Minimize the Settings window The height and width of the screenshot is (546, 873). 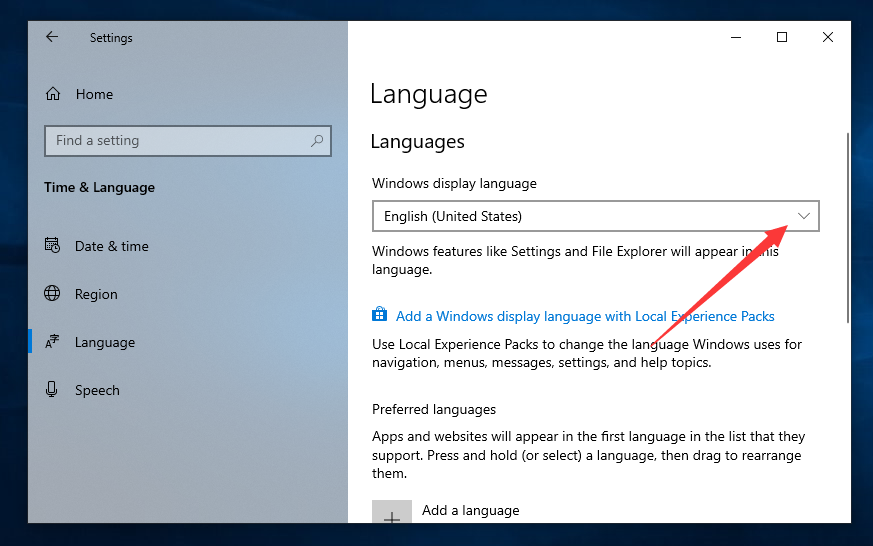(x=736, y=37)
